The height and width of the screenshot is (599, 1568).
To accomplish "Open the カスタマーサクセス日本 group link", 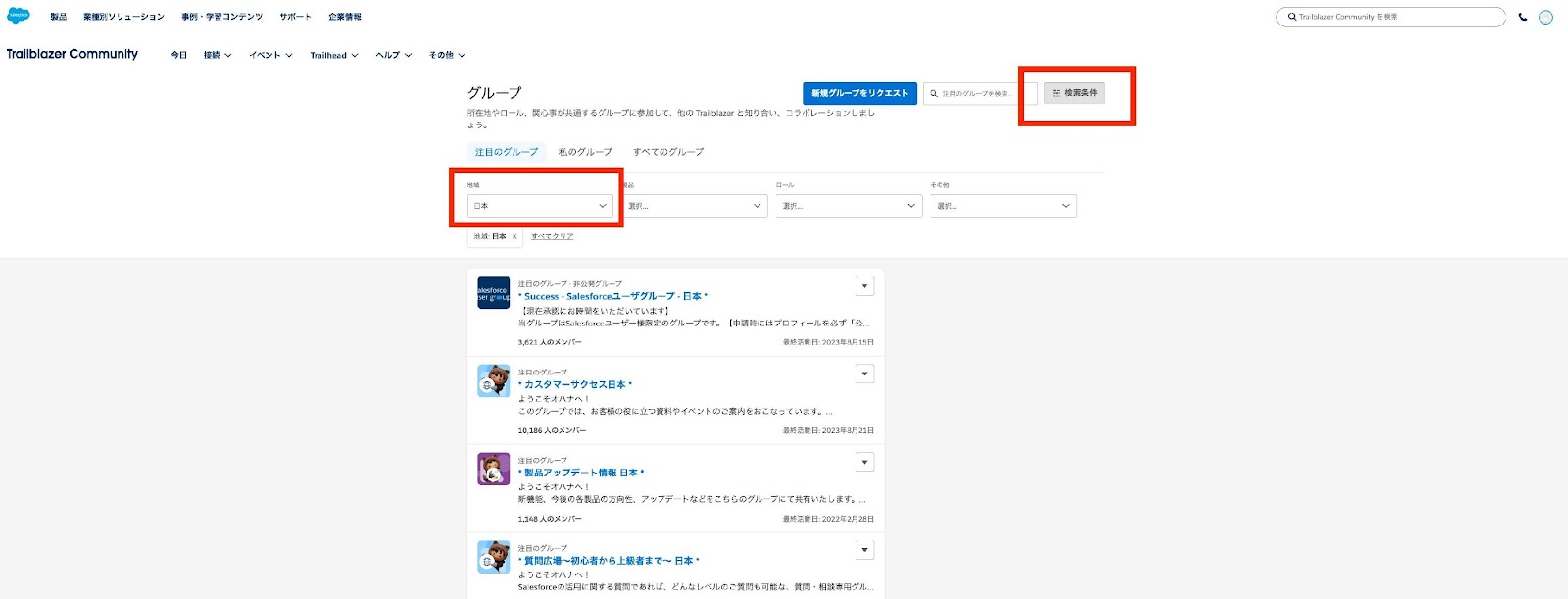I will click(575, 384).
